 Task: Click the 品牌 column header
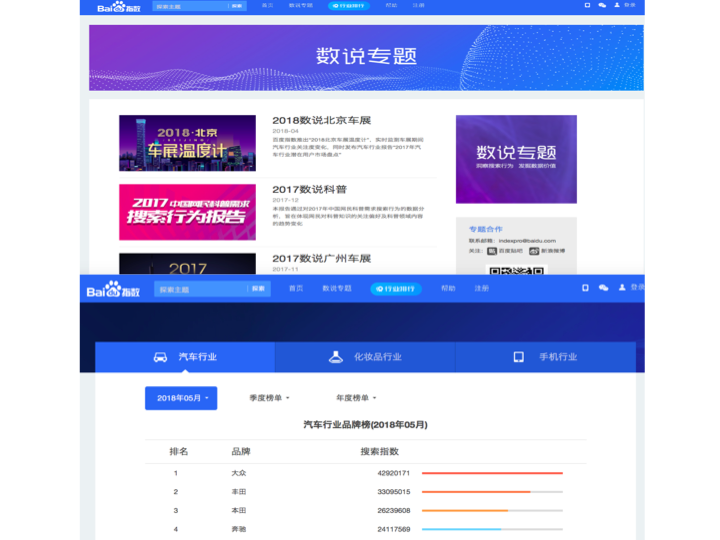[x=241, y=451]
